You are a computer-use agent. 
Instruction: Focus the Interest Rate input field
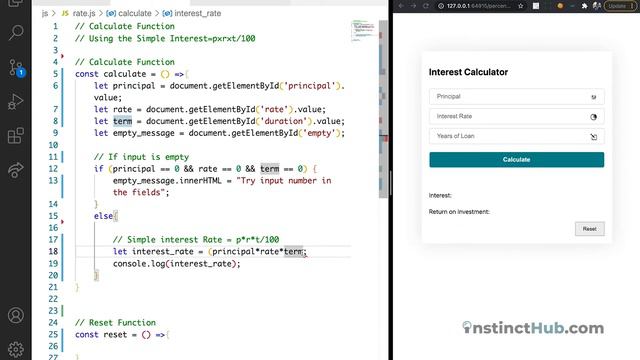516,117
